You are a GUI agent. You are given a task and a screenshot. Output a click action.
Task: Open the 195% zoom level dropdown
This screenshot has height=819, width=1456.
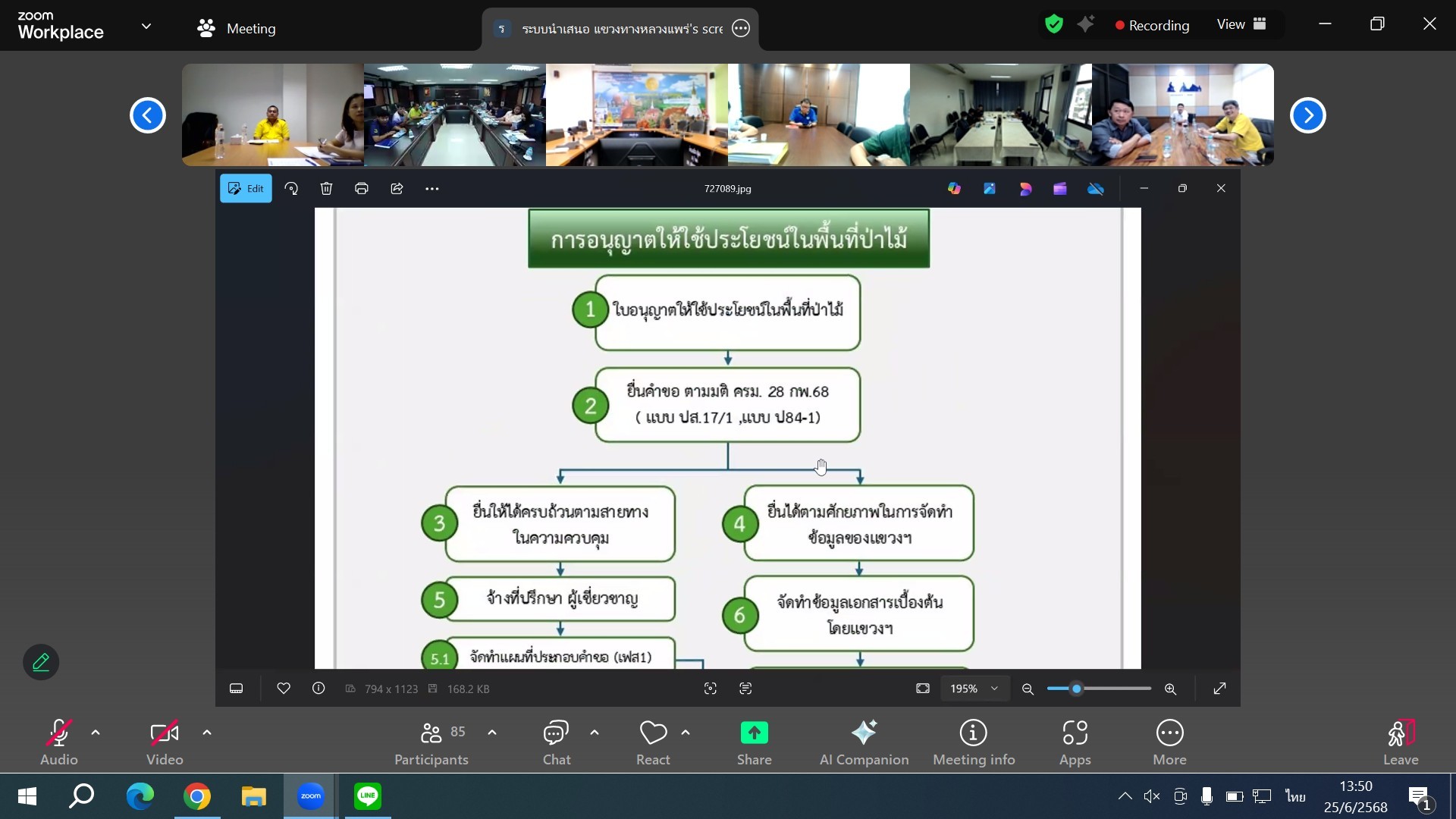[x=974, y=689]
